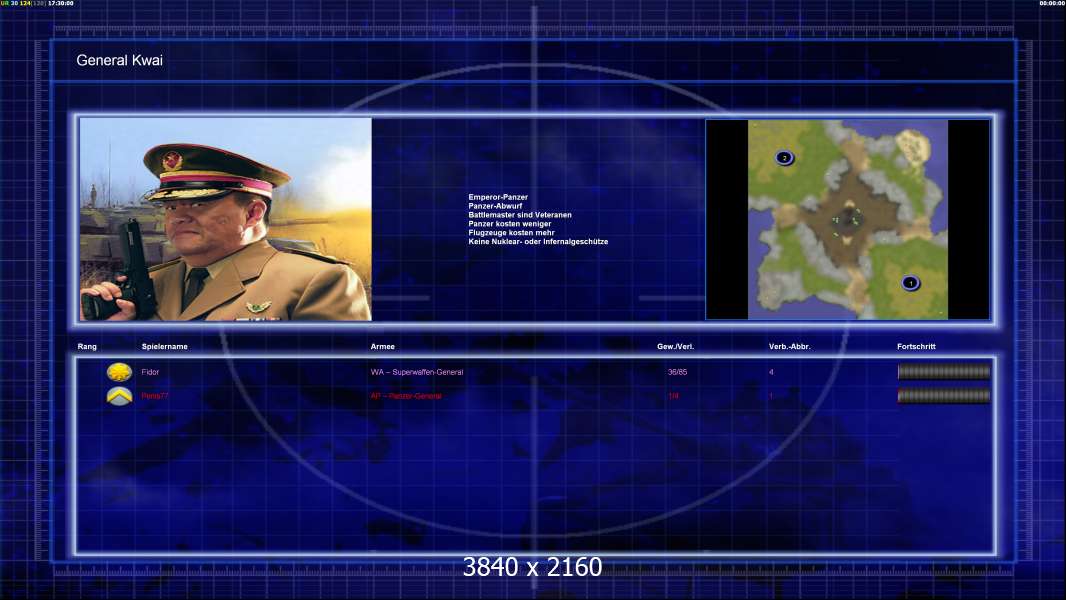Viewport: 1066px width, 600px height.
Task: Click Flugzeuge kosten mehr text
Action: [x=511, y=232]
